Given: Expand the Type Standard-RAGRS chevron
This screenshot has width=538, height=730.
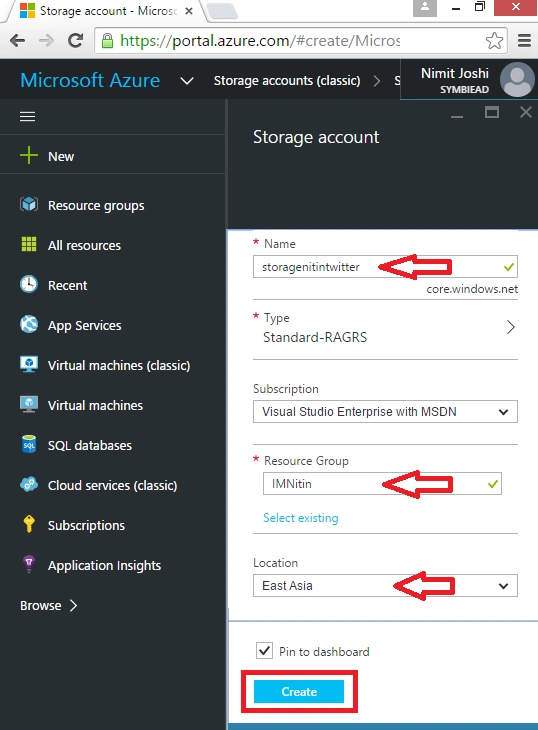Looking at the screenshot, I should click(511, 327).
